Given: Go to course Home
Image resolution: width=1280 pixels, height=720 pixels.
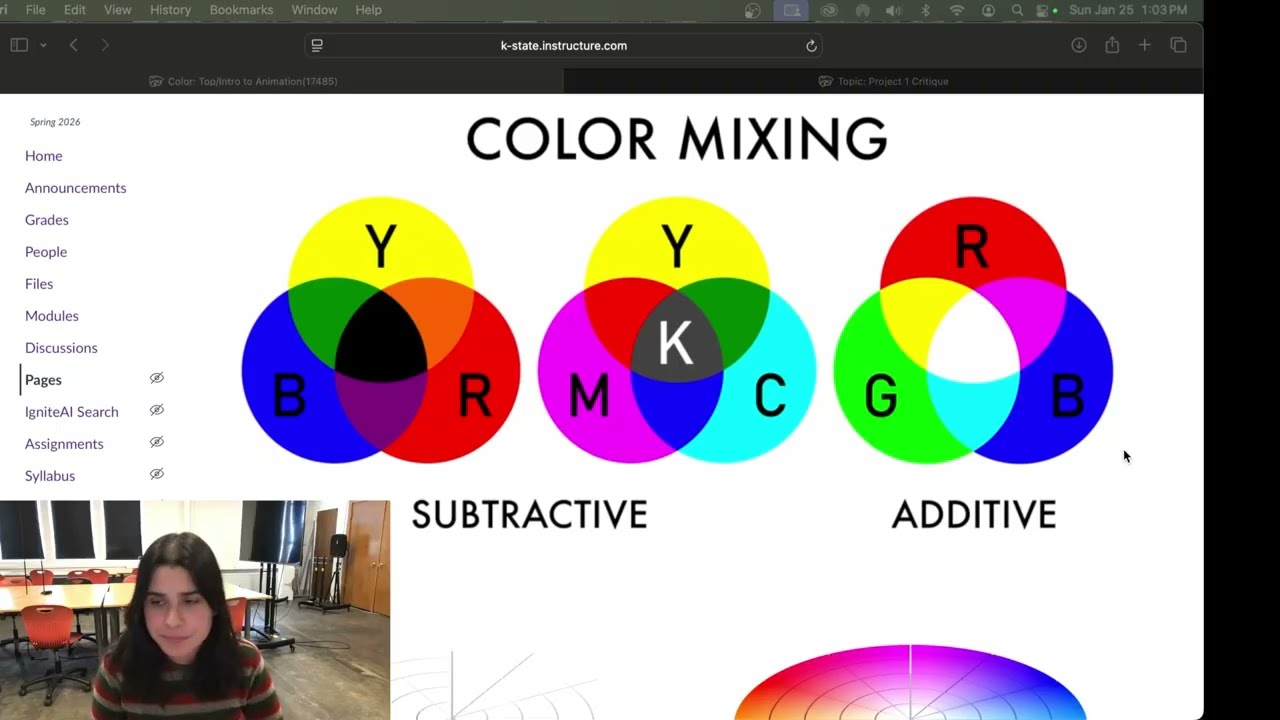Looking at the screenshot, I should 43,156.
